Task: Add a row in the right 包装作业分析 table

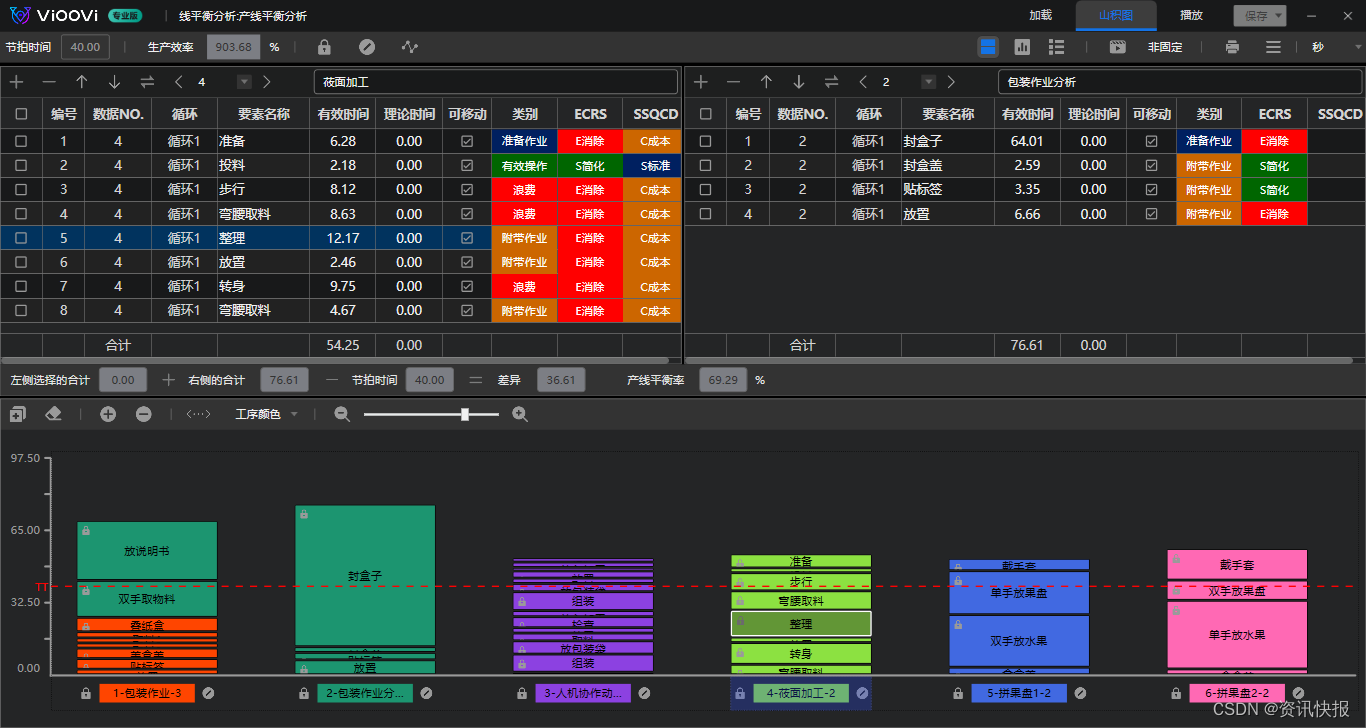Action: [701, 82]
